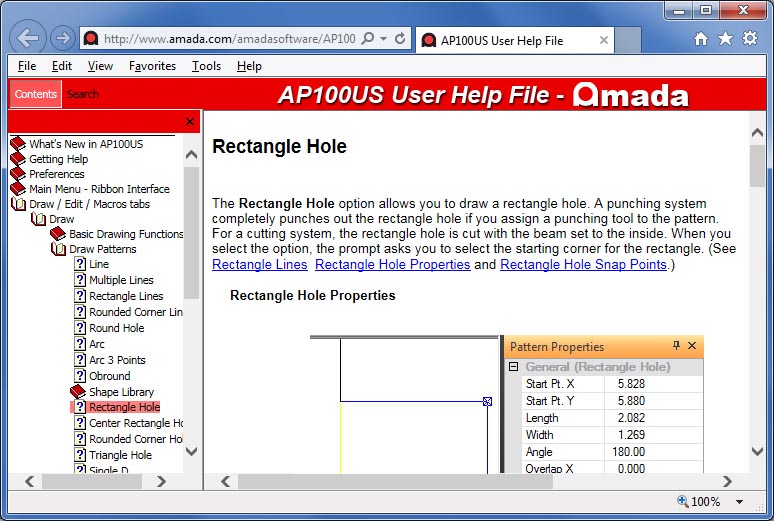This screenshot has width=774, height=521.
Task: Open the Obround topic
Action: tap(110, 376)
